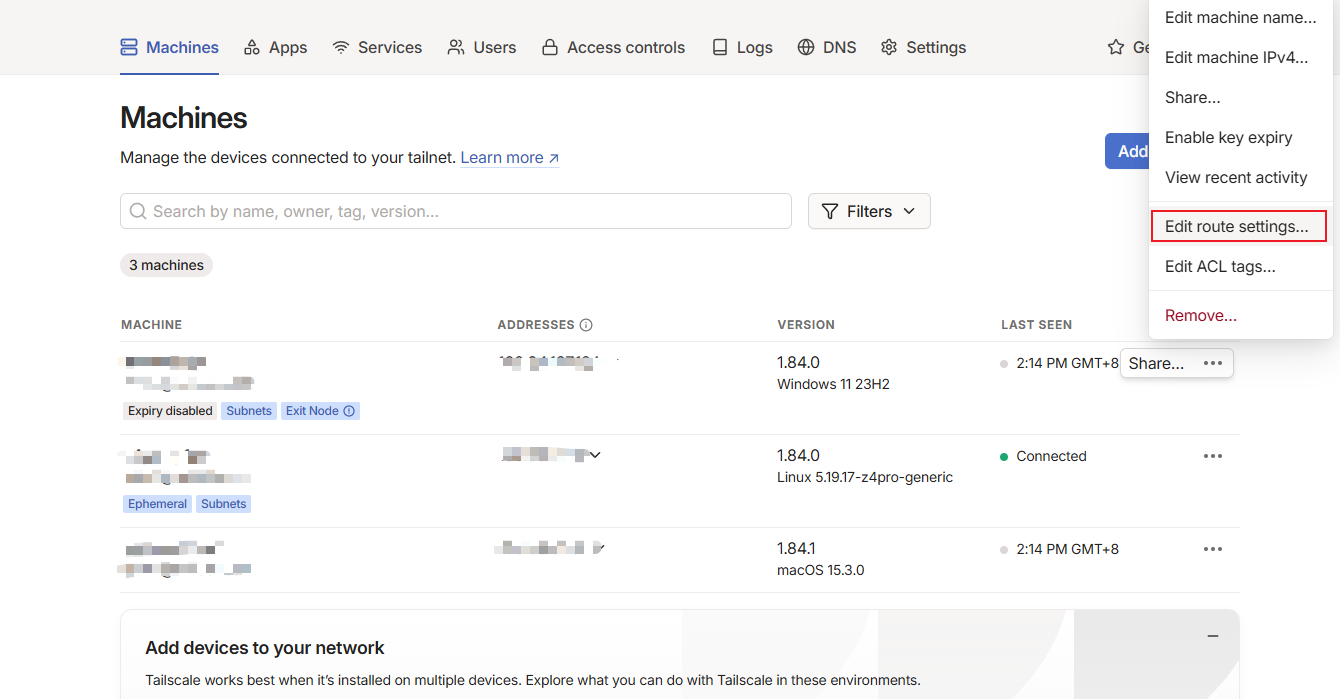Switch to the Users tab
Image resolution: width=1340 pixels, height=699 pixels.
(x=482, y=47)
